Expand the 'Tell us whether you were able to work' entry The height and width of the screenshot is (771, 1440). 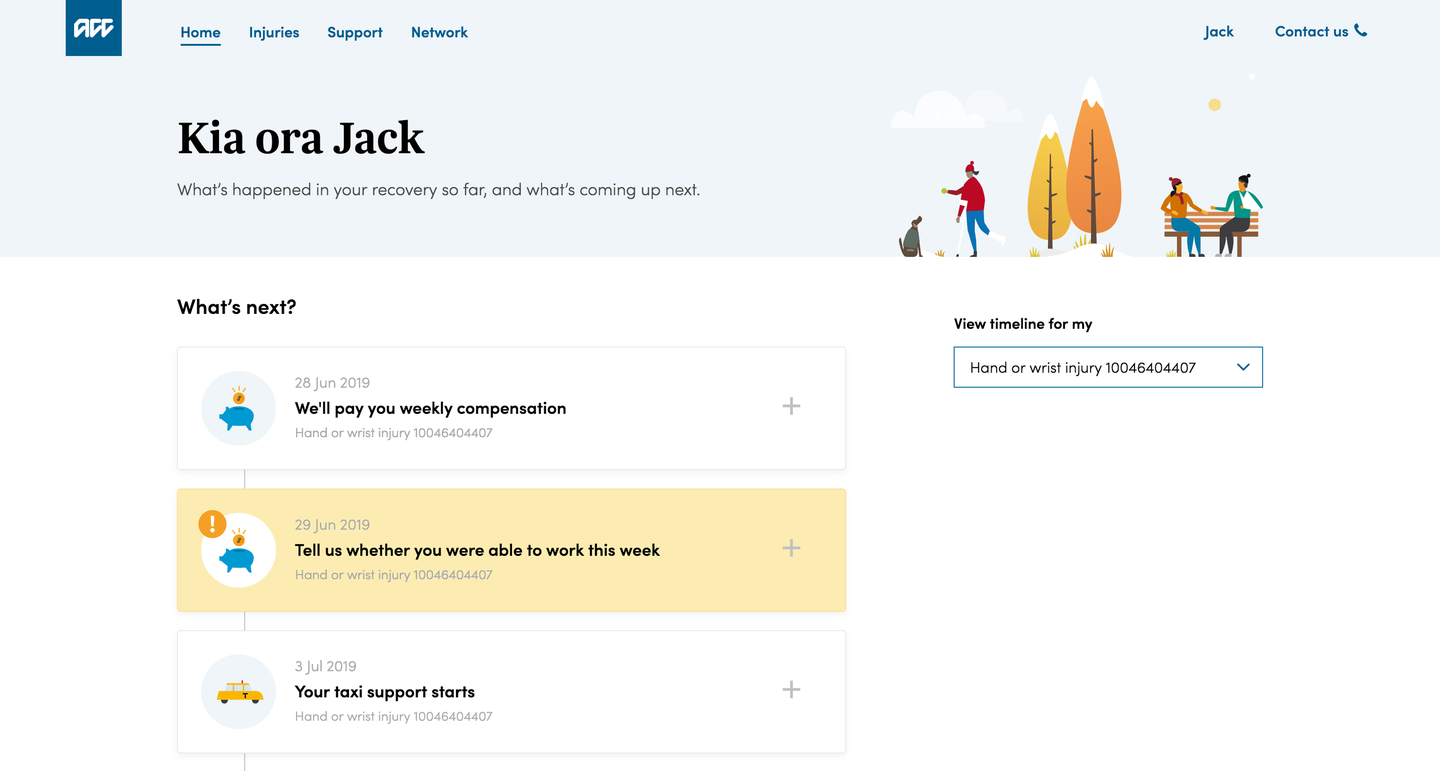791,548
